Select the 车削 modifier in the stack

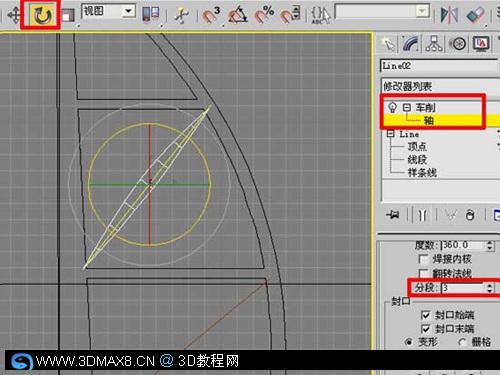point(425,107)
